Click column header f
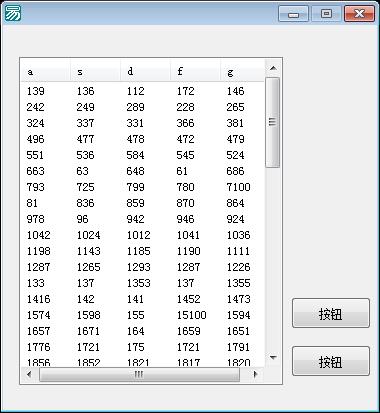This screenshot has height=413, width=380. (x=195, y=71)
